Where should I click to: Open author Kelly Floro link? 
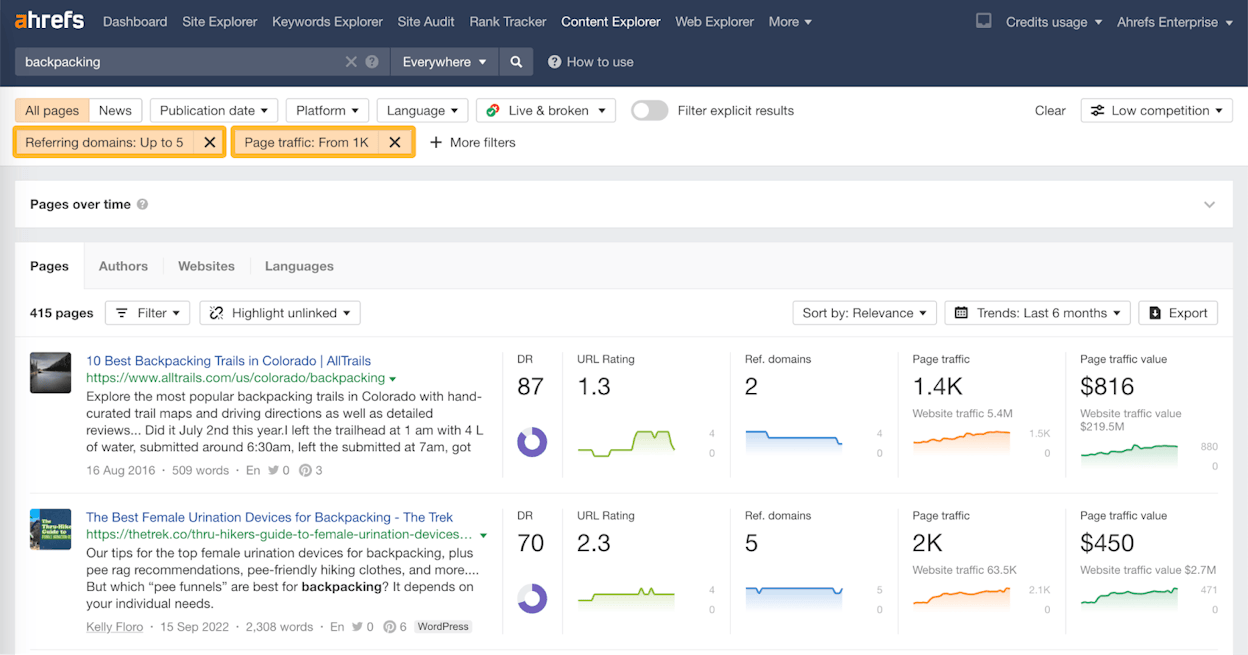[x=115, y=627]
